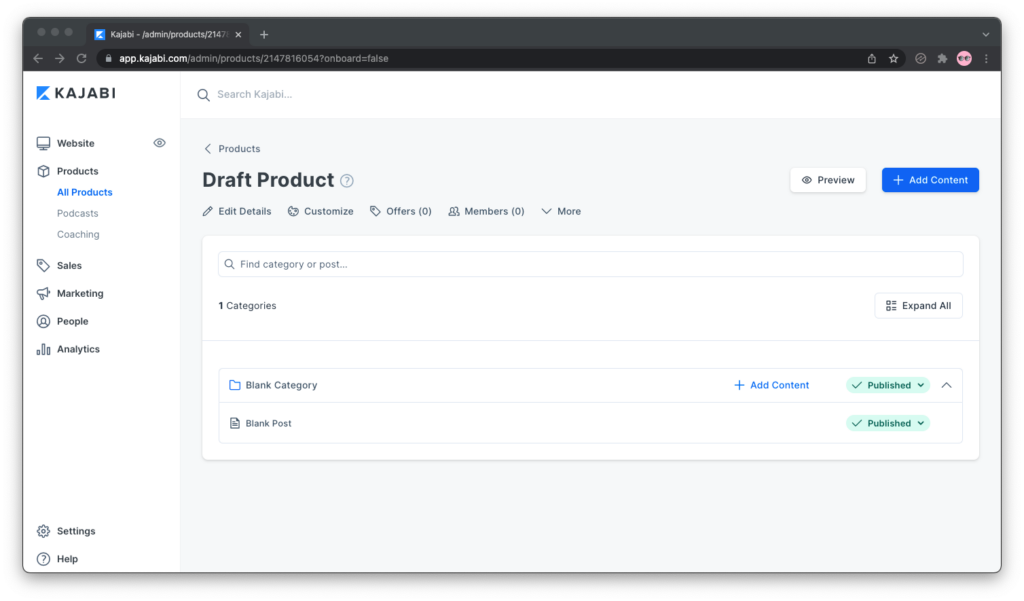Viewport: 1024px width, 601px height.
Task: Click the Settings gear icon
Action: [43, 531]
